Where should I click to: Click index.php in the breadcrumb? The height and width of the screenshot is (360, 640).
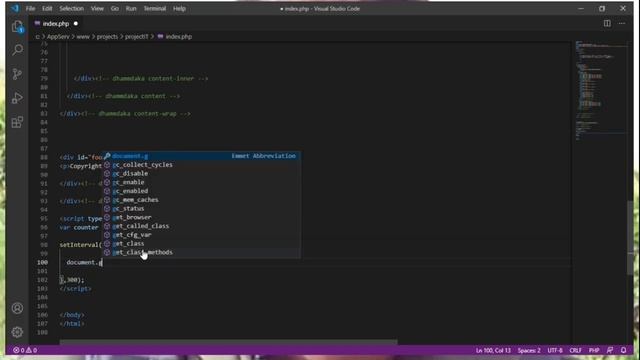tap(178, 37)
